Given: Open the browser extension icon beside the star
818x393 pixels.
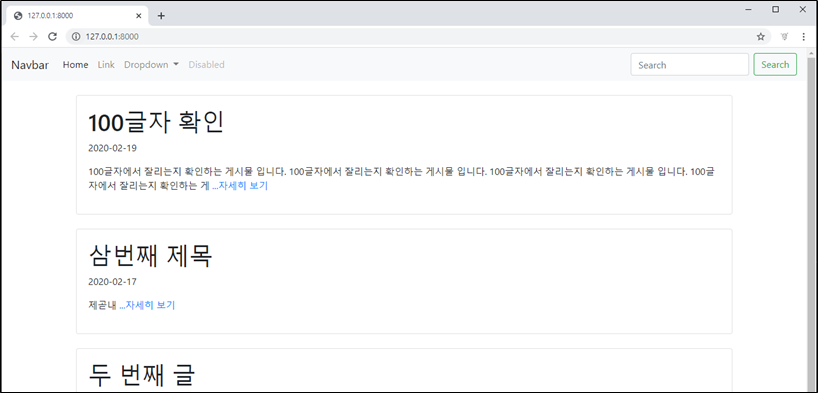Looking at the screenshot, I should (x=784, y=37).
